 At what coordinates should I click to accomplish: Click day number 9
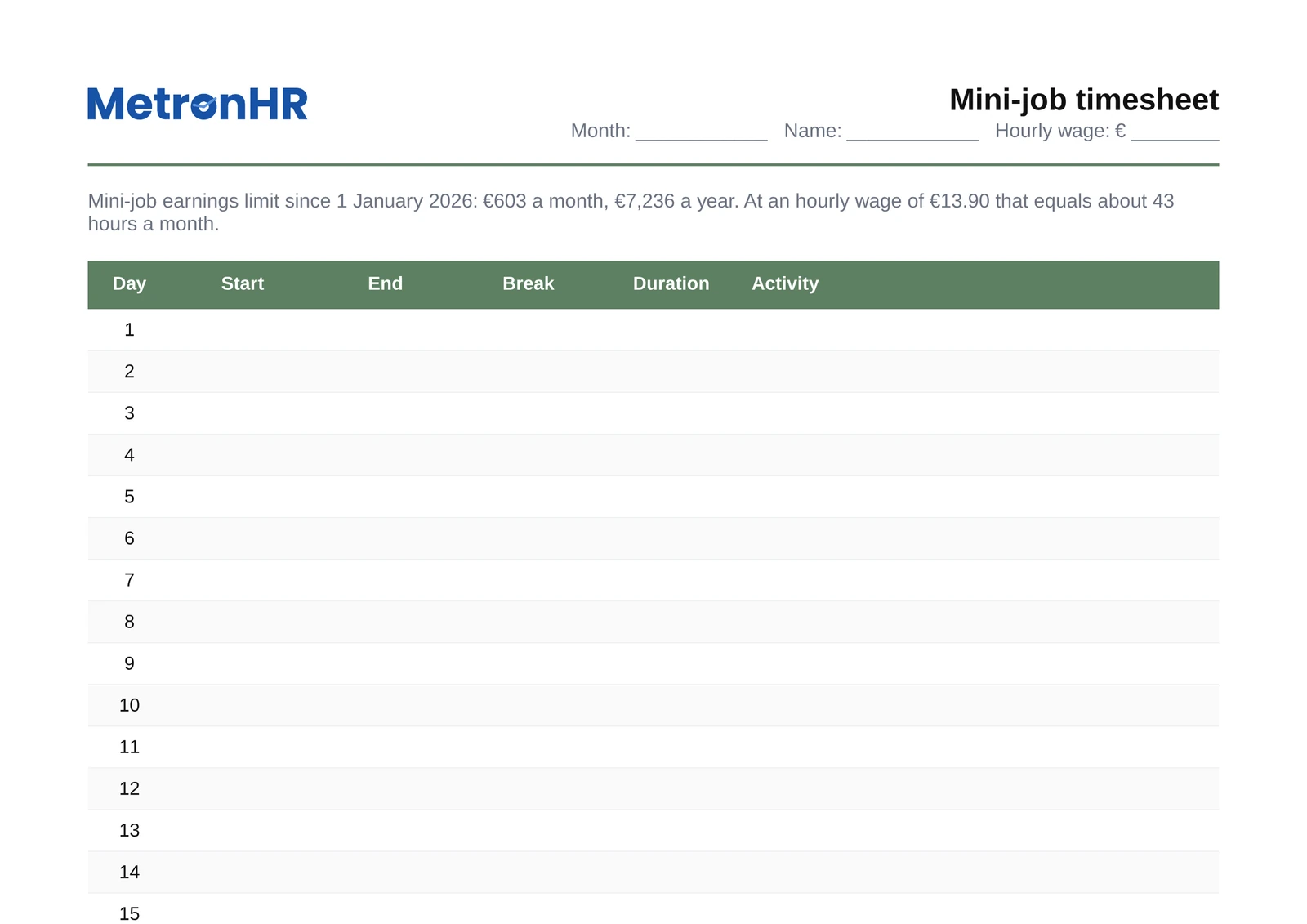[x=129, y=663]
